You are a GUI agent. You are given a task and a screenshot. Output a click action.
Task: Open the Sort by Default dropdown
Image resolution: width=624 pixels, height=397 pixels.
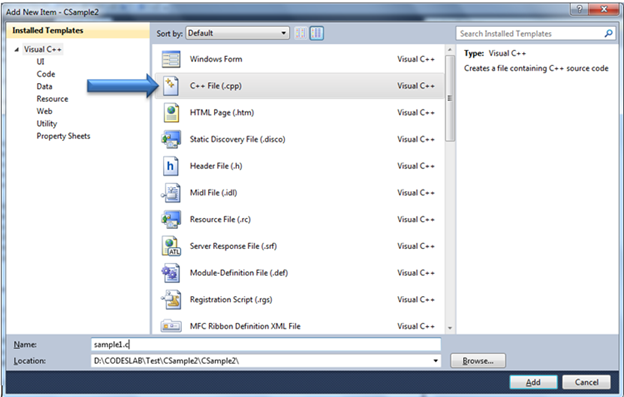237,33
